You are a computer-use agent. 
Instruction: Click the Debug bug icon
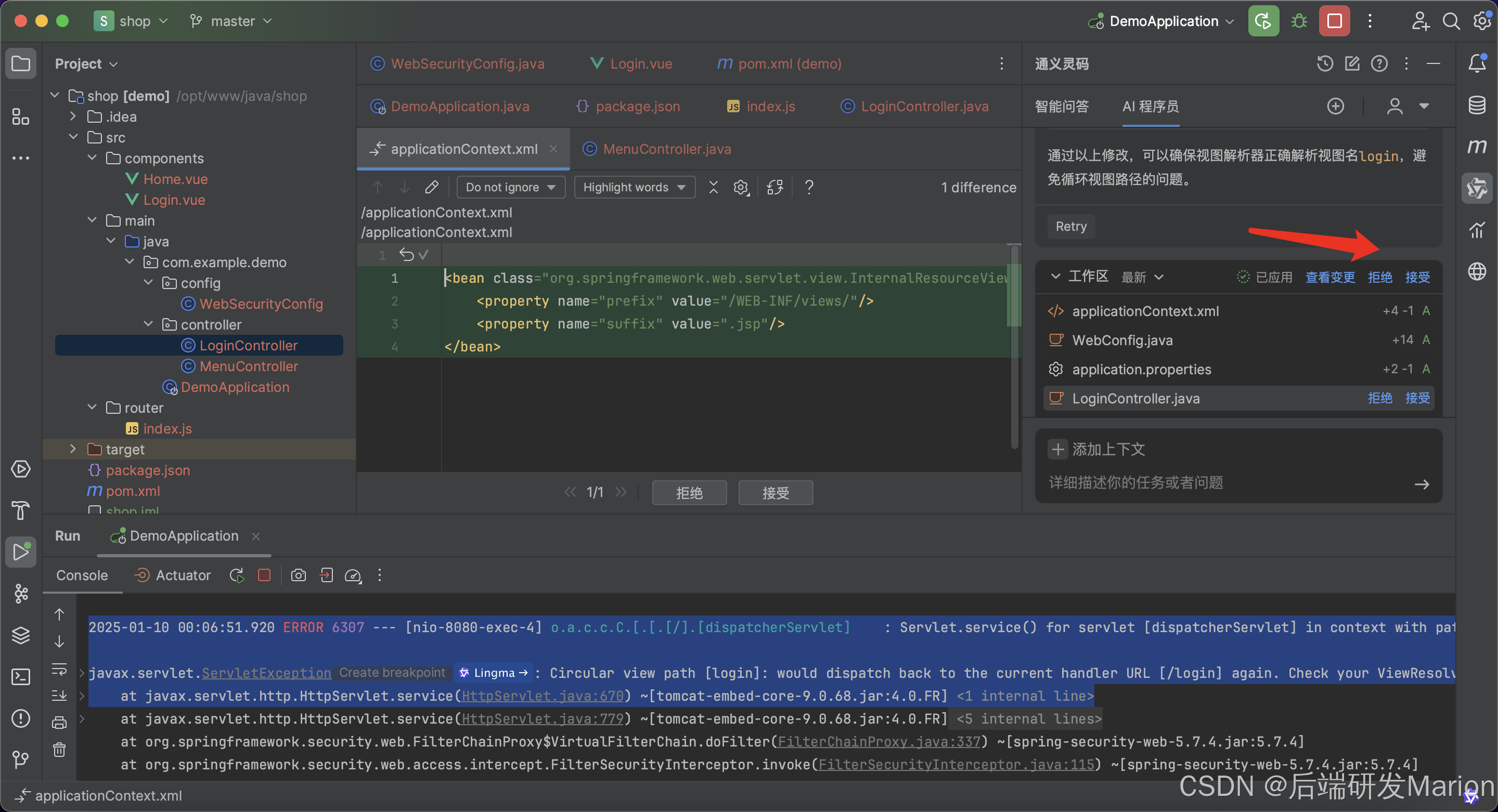click(x=1299, y=21)
